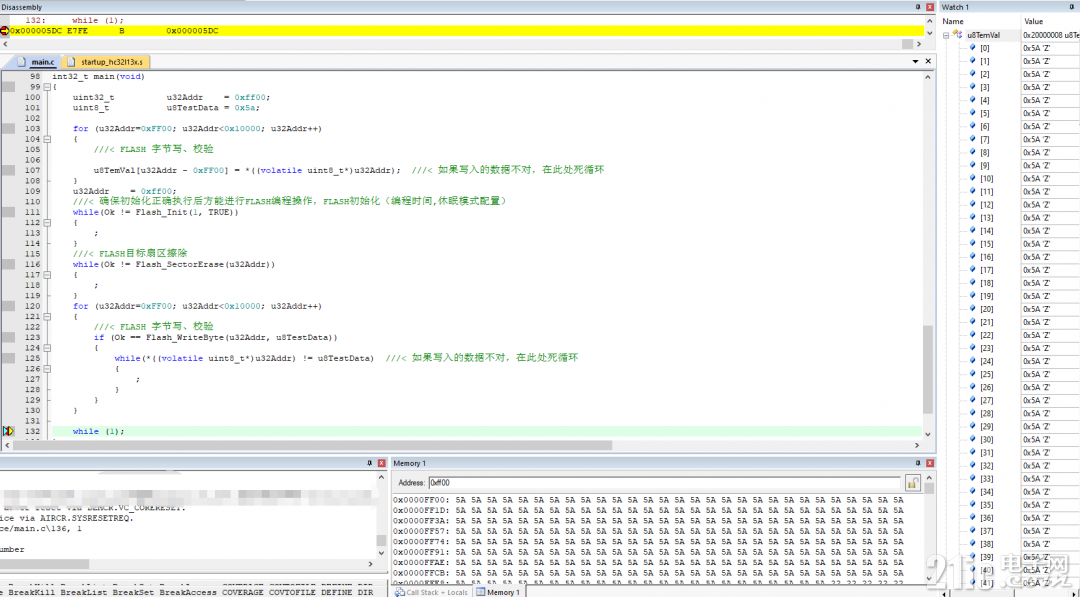Image resolution: width=1080 pixels, height=597 pixels.
Task: Click the memory row starting 0x0000FFAE
Action: [647, 563]
